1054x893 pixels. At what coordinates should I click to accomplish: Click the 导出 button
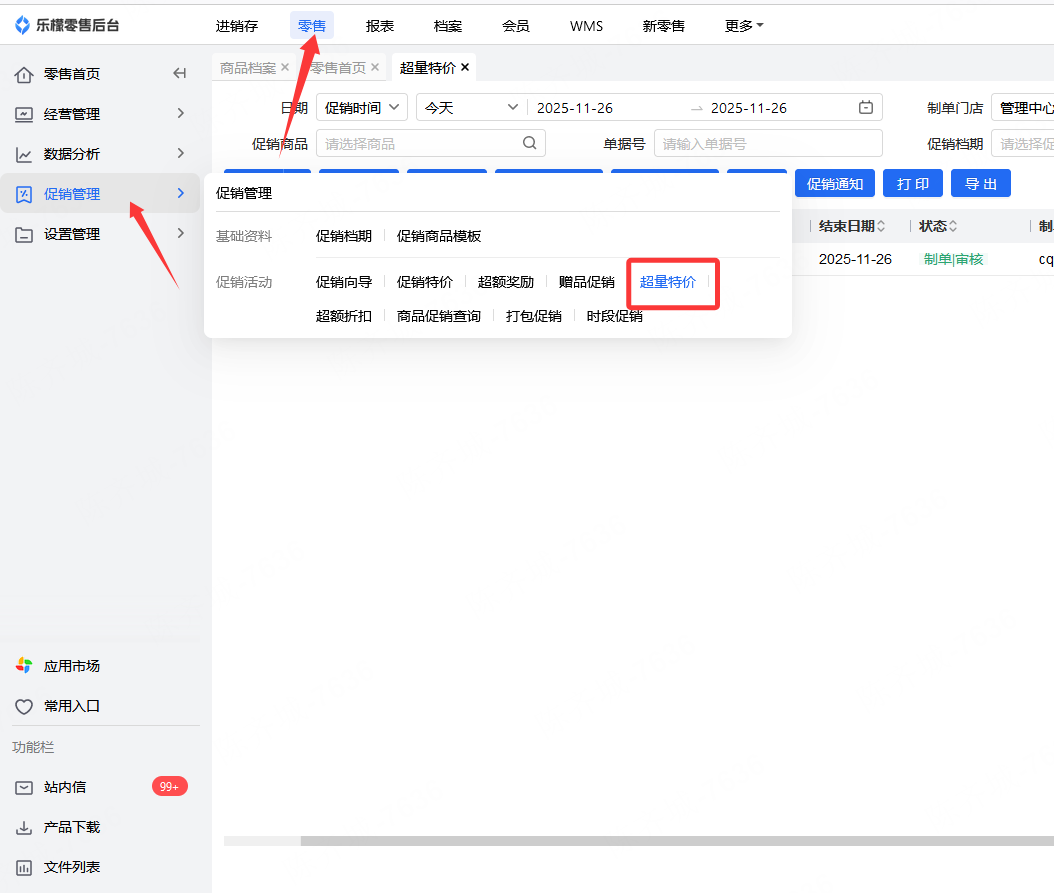[981, 184]
